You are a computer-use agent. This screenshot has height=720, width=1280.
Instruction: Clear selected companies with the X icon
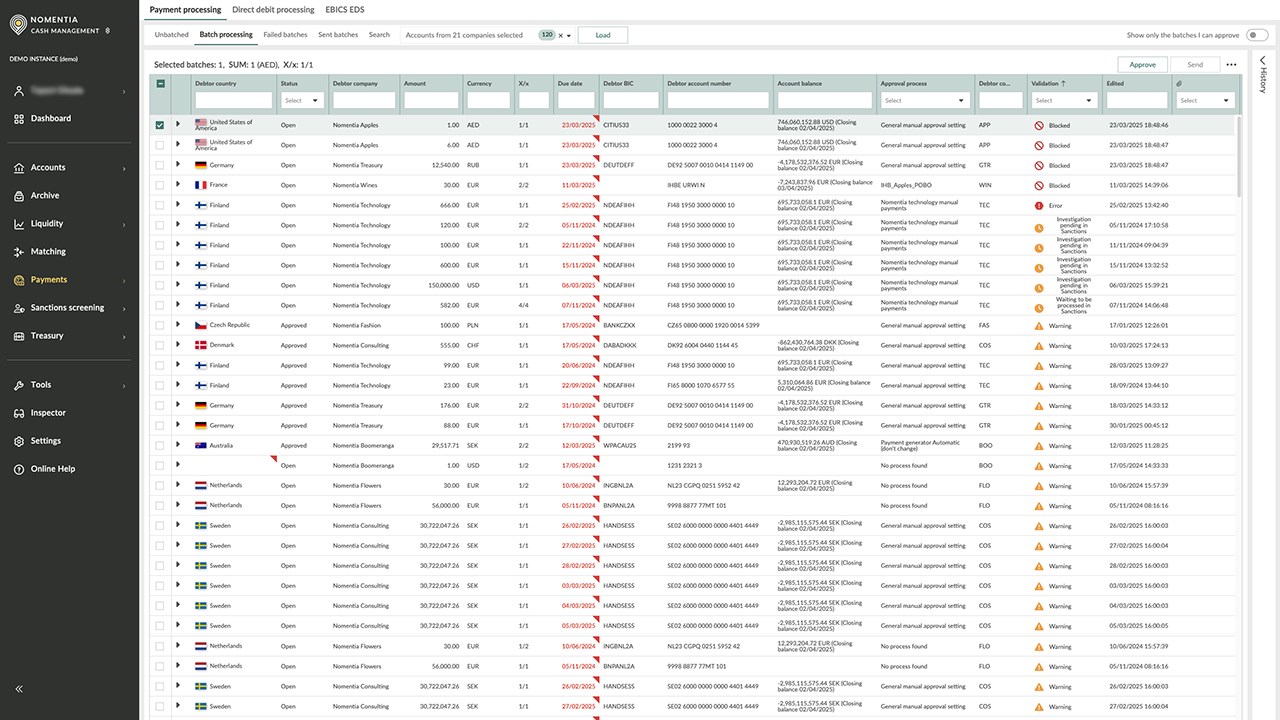click(561, 35)
